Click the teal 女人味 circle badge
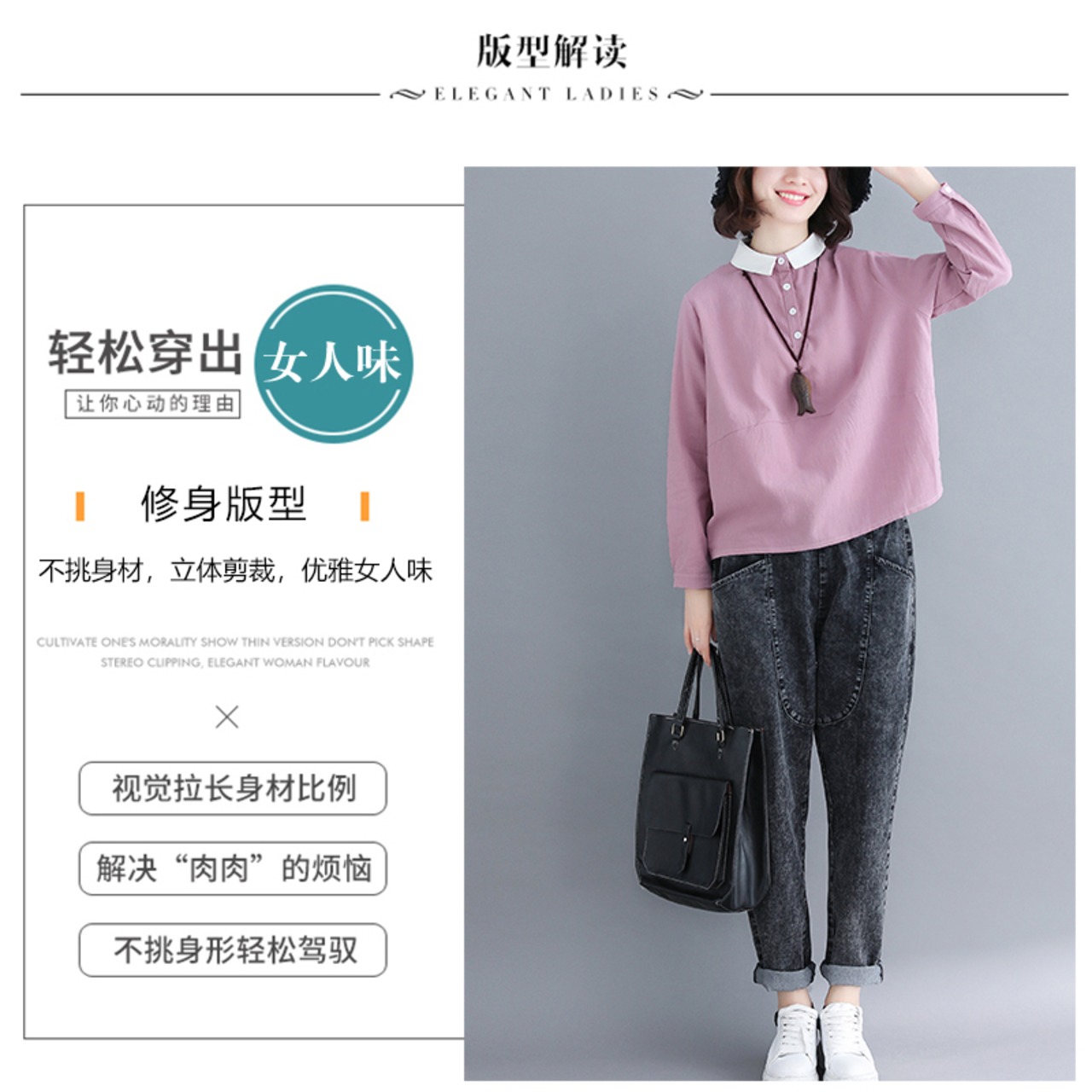Viewport: 1092px width, 1092px height. 334,363
